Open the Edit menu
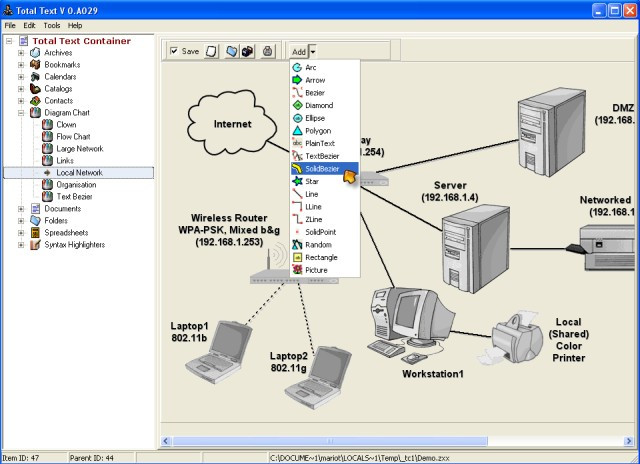Viewport: 640px width, 464px height. [29, 25]
